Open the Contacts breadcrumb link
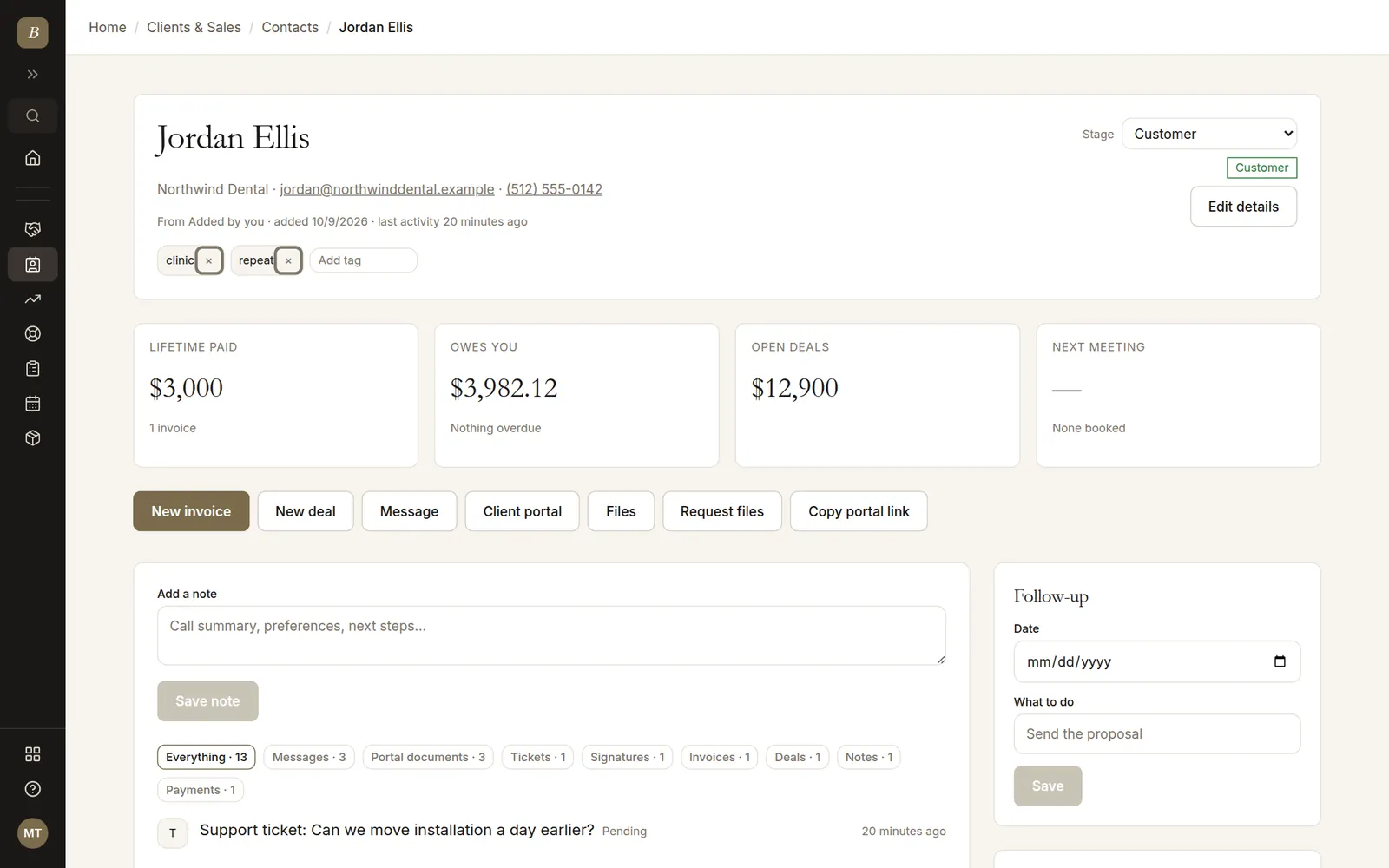1389x868 pixels. (x=290, y=28)
